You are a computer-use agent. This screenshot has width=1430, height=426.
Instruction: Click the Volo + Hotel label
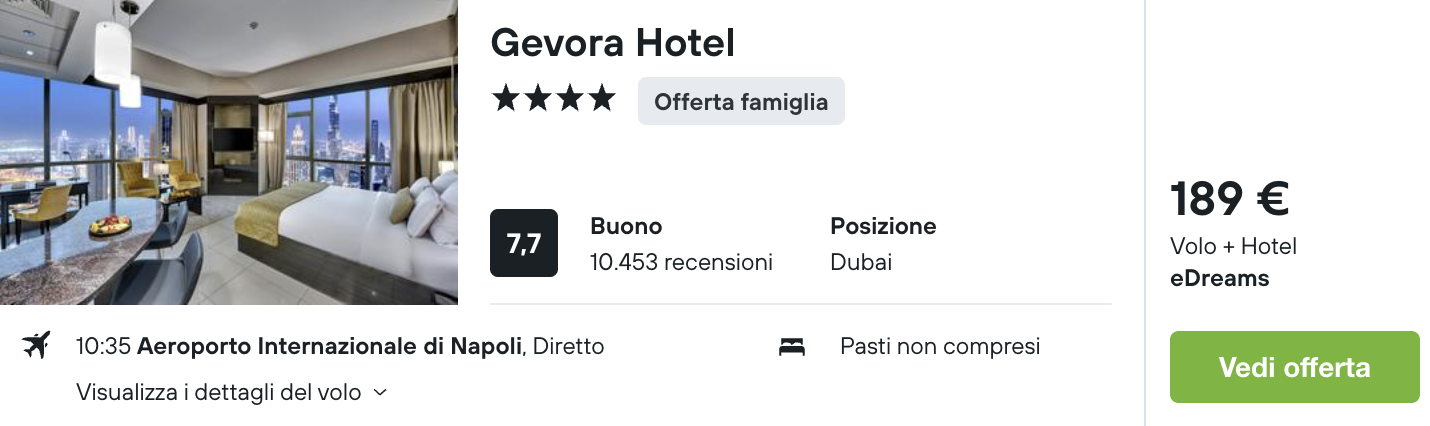[x=1232, y=246]
